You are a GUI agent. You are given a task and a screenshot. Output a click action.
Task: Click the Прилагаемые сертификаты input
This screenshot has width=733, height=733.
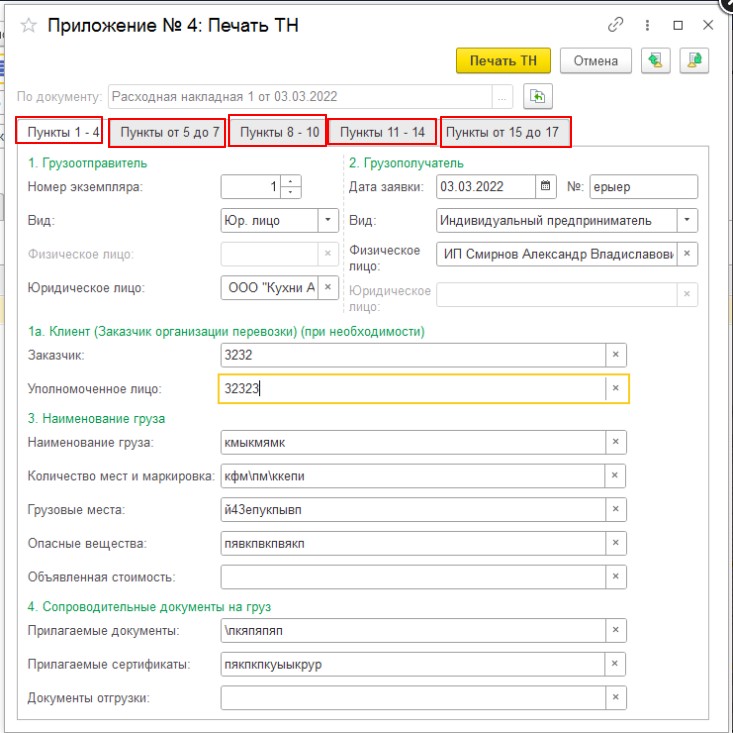point(413,664)
